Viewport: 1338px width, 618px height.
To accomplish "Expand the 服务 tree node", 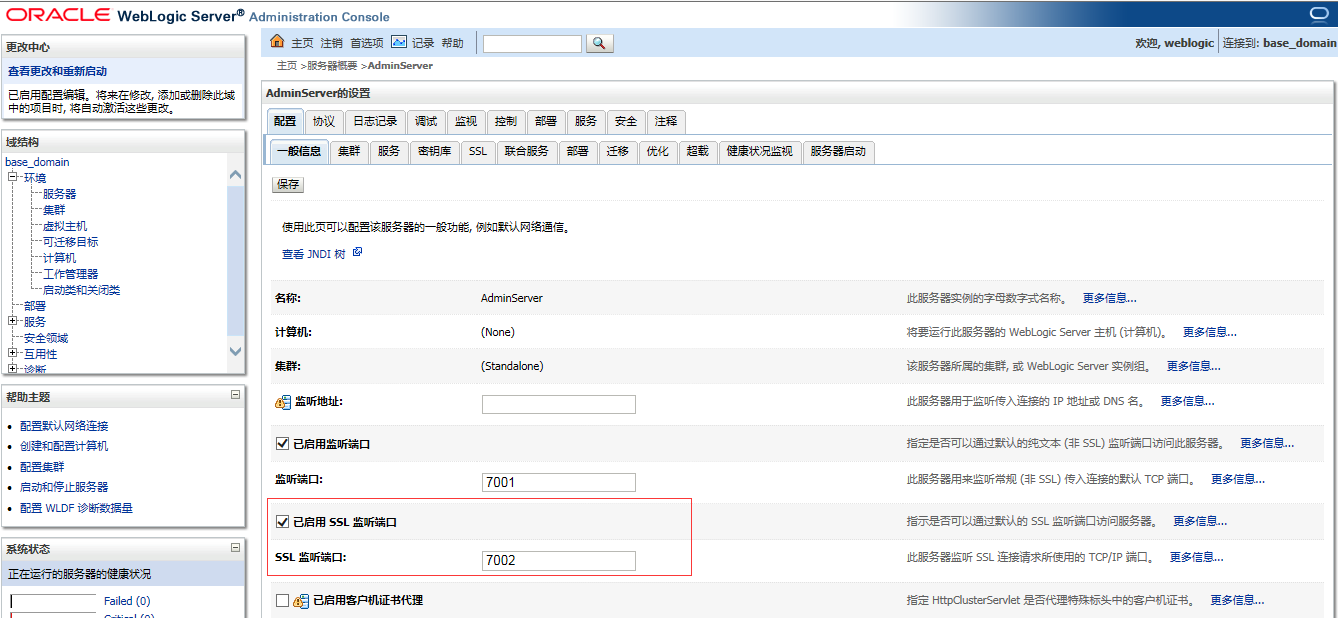I will click(13, 321).
